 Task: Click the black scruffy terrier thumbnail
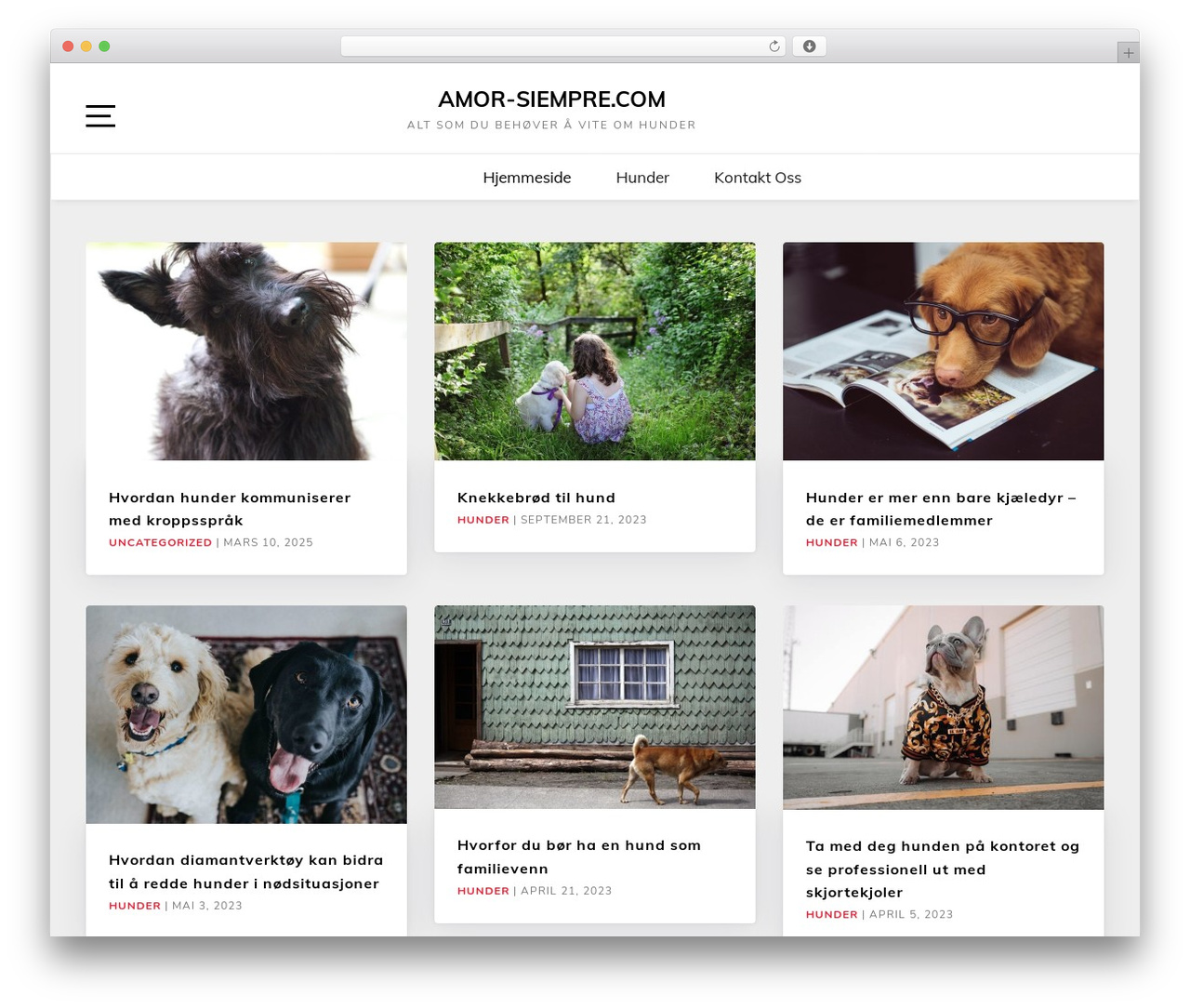click(246, 351)
